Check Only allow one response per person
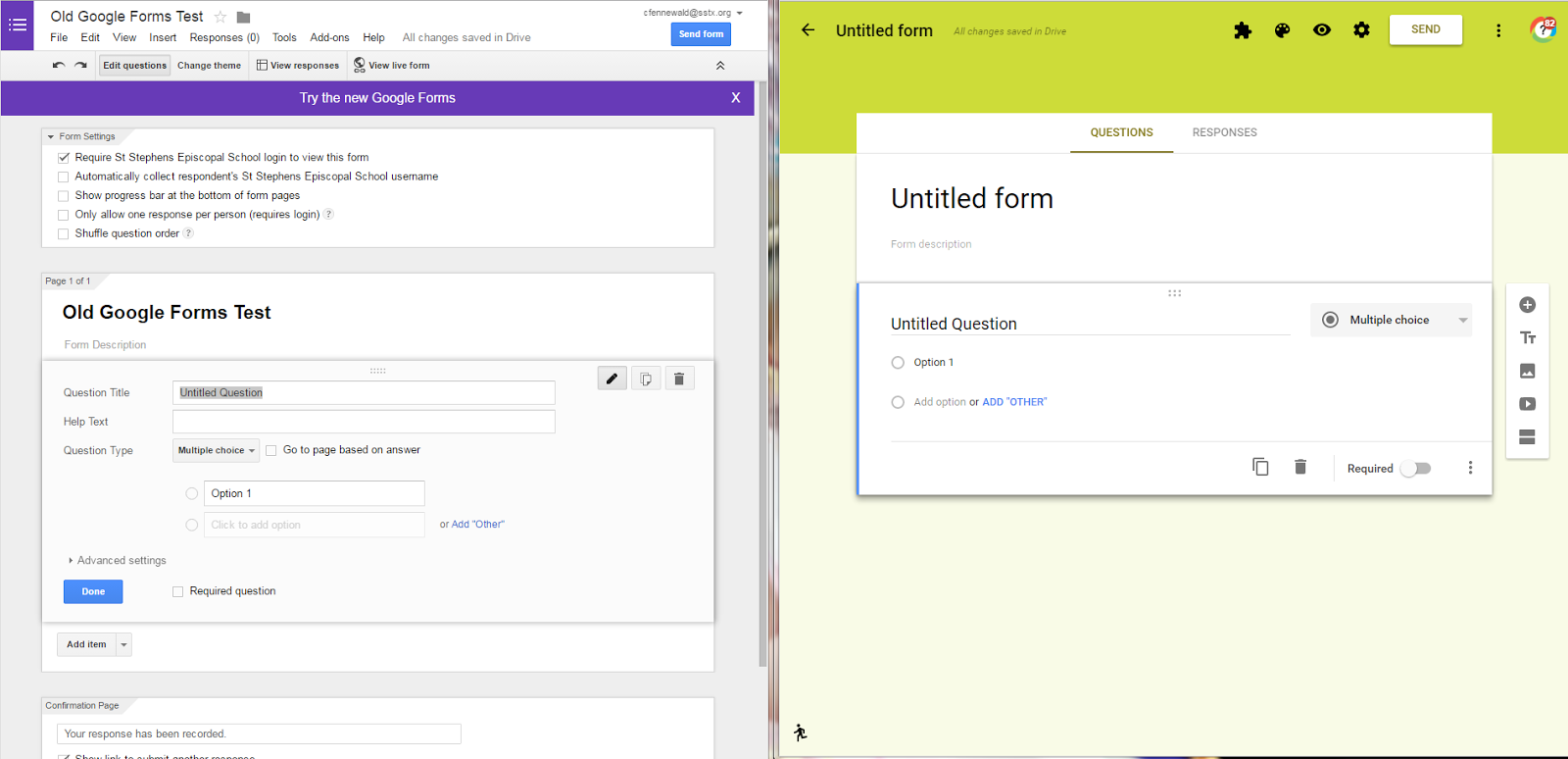The height and width of the screenshot is (759, 1568). [64, 215]
